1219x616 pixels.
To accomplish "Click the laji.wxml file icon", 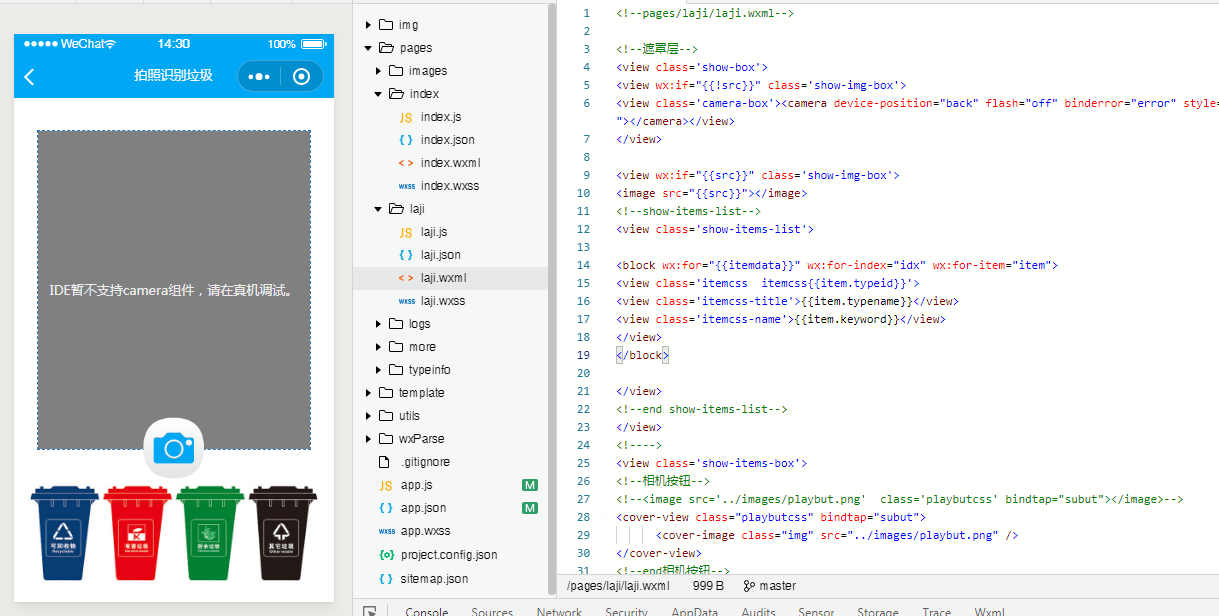I will click(x=406, y=278).
